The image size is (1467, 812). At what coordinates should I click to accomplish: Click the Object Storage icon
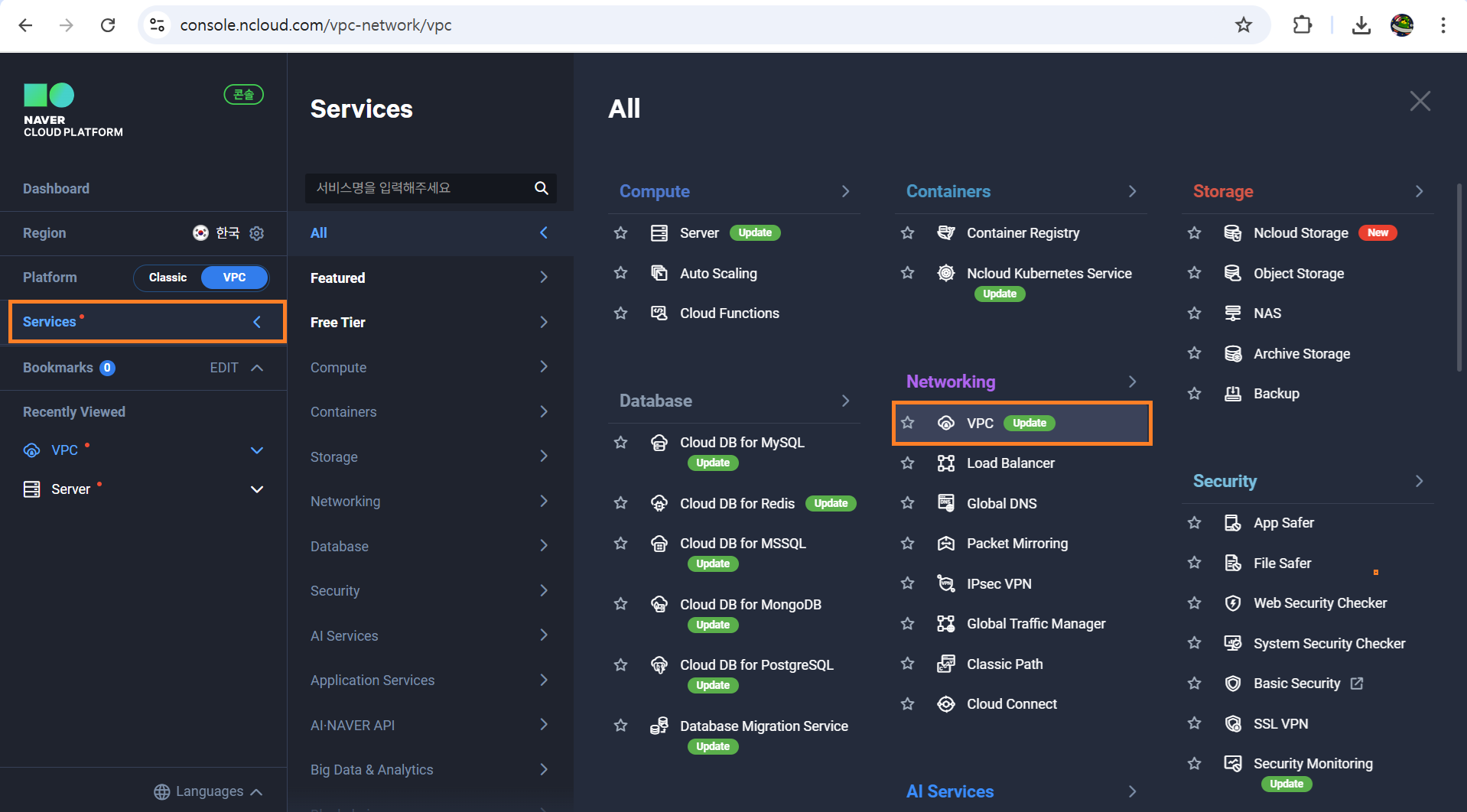(x=1233, y=273)
